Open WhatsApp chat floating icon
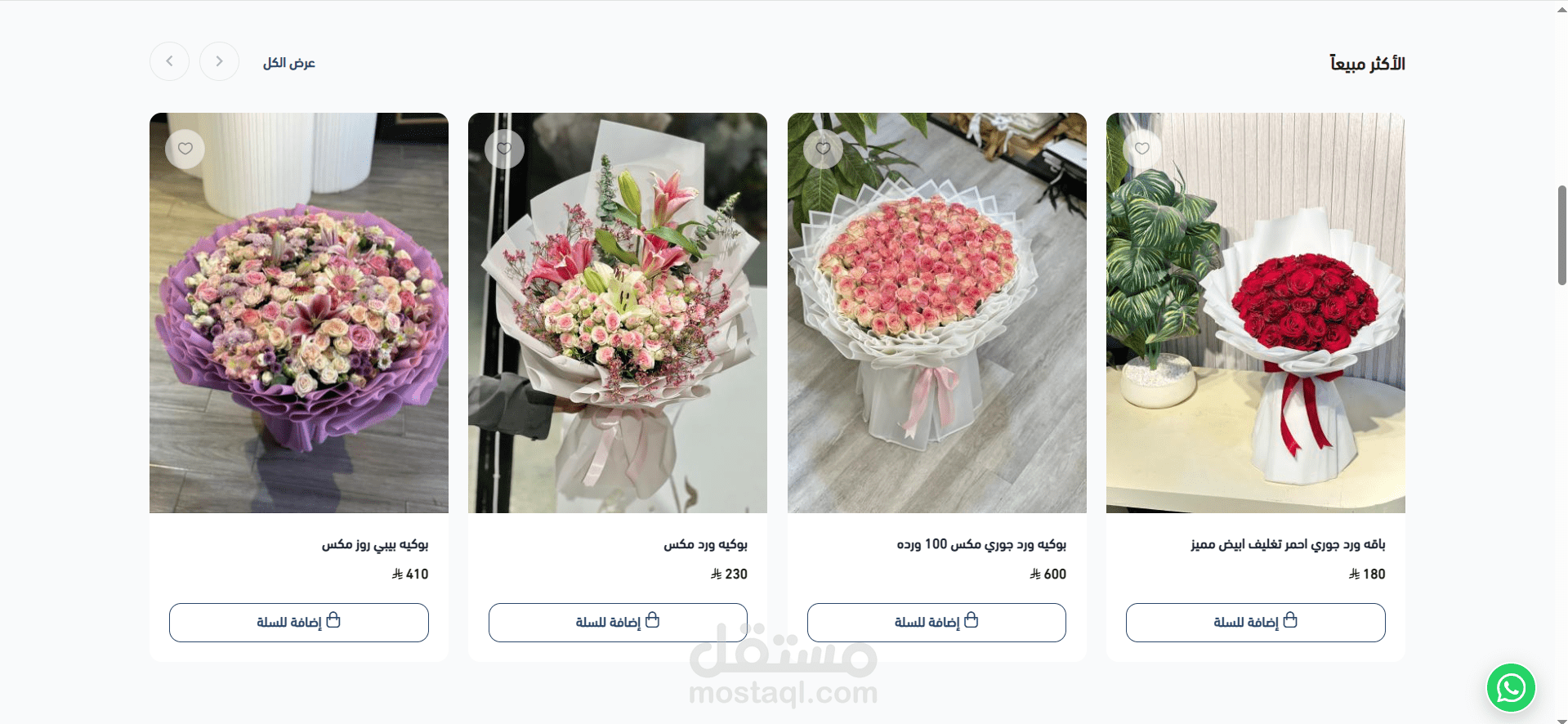1568x724 pixels. (1511, 688)
